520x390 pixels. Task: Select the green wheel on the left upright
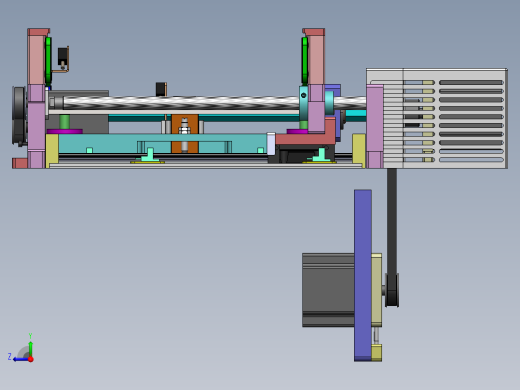(x=48, y=60)
